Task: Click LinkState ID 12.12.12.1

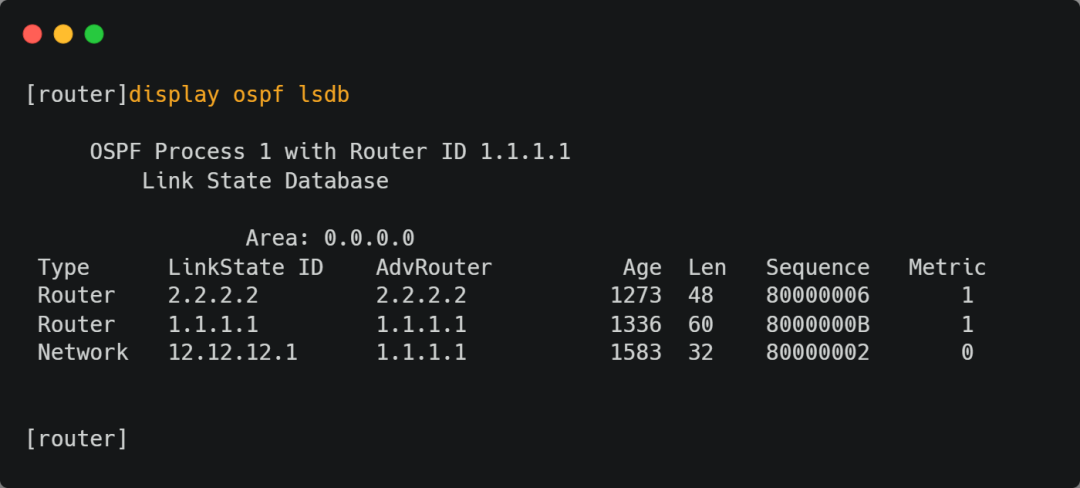Action: point(232,352)
